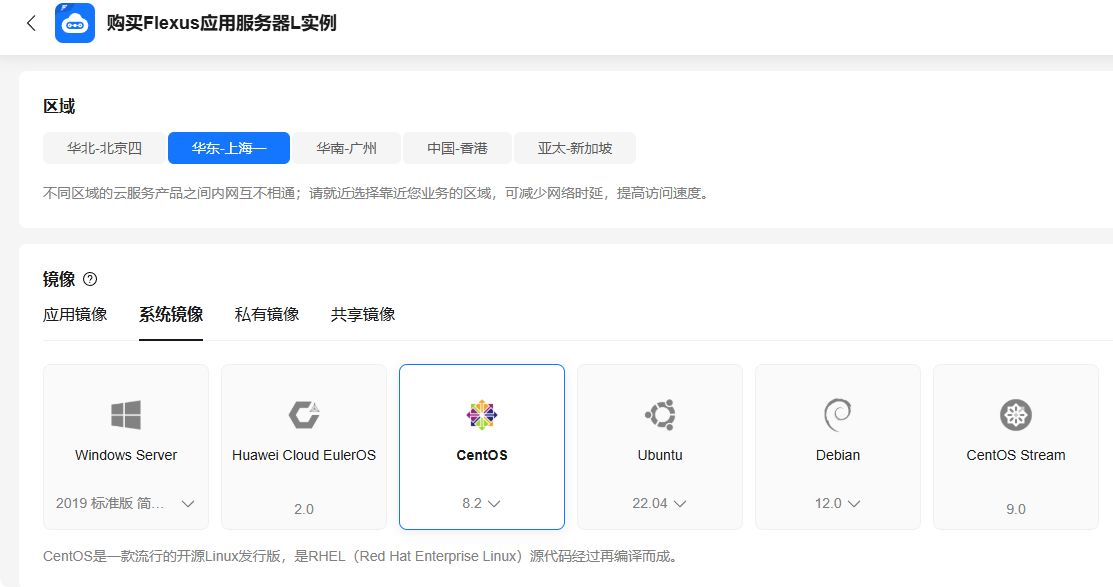This screenshot has height=587, width=1113.
Task: Click the CentOS description text below cards
Action: click(x=361, y=556)
